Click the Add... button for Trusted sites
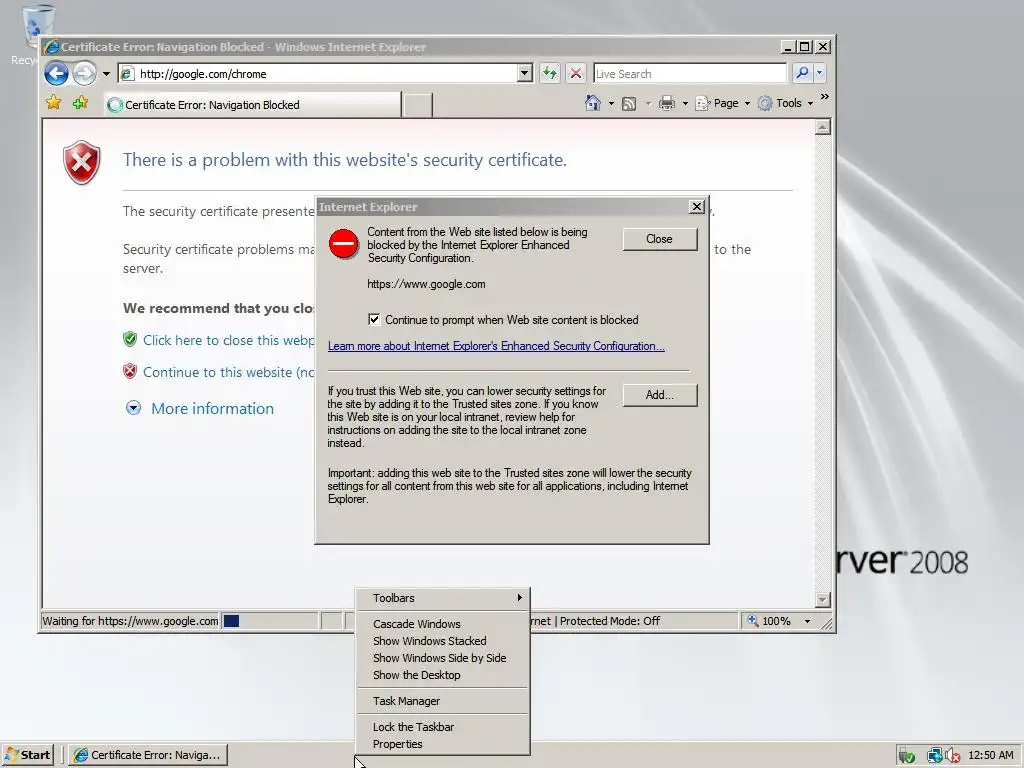 [660, 395]
